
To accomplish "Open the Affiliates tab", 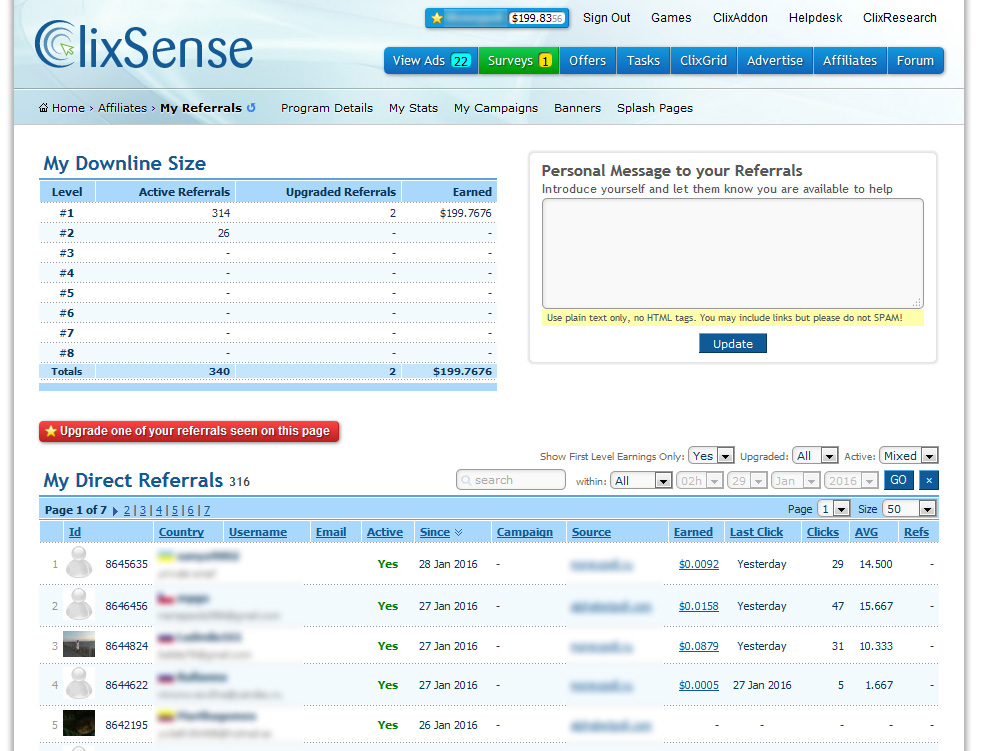I will coord(850,60).
